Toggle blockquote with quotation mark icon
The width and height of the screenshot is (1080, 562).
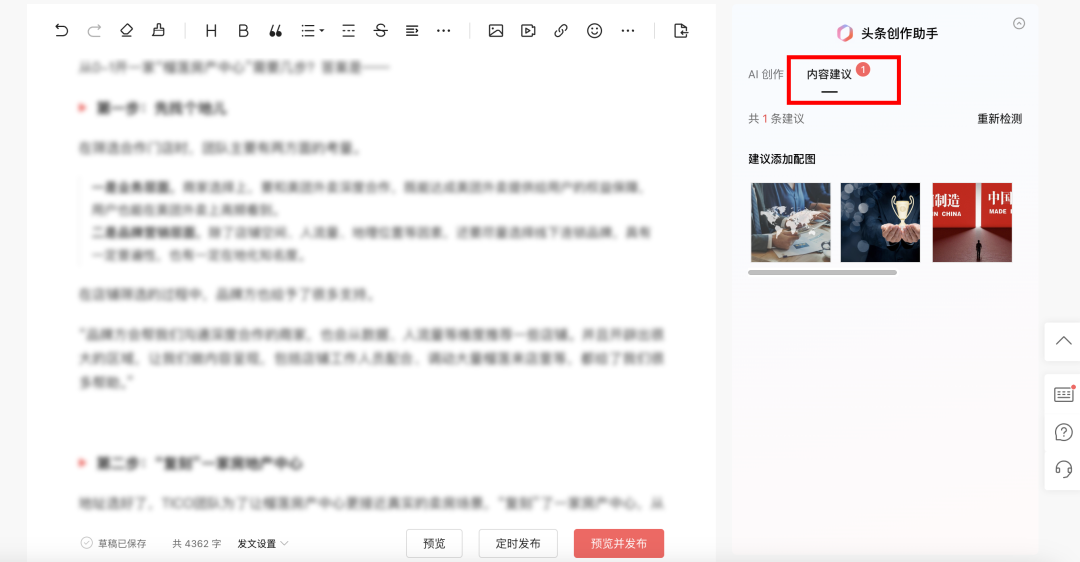[275, 31]
